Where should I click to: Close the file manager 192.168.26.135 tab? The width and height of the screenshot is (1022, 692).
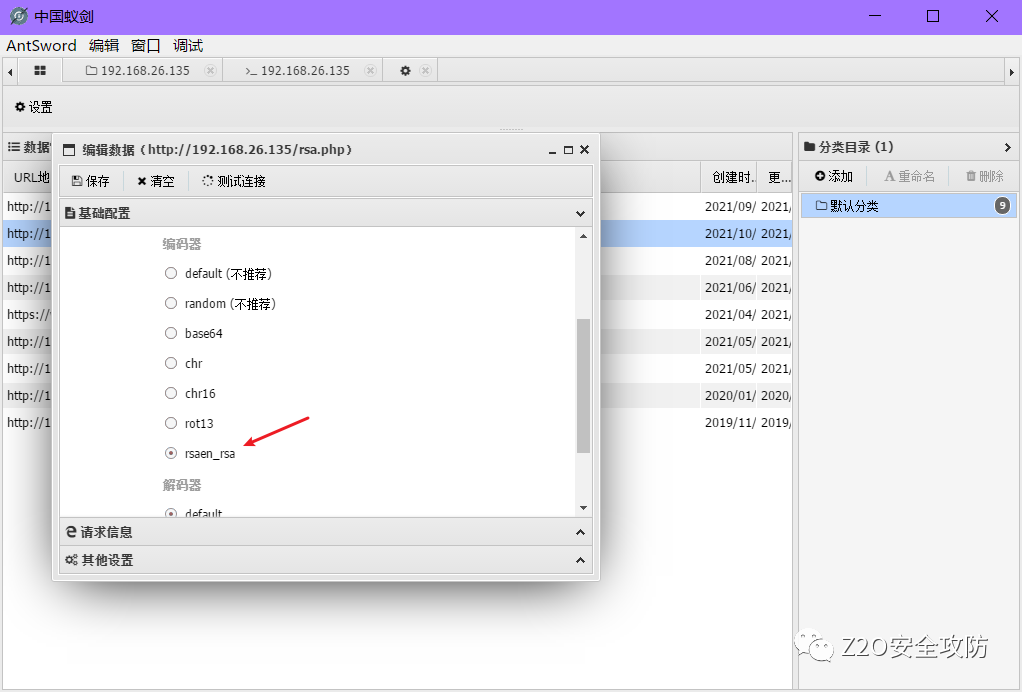pos(210,70)
